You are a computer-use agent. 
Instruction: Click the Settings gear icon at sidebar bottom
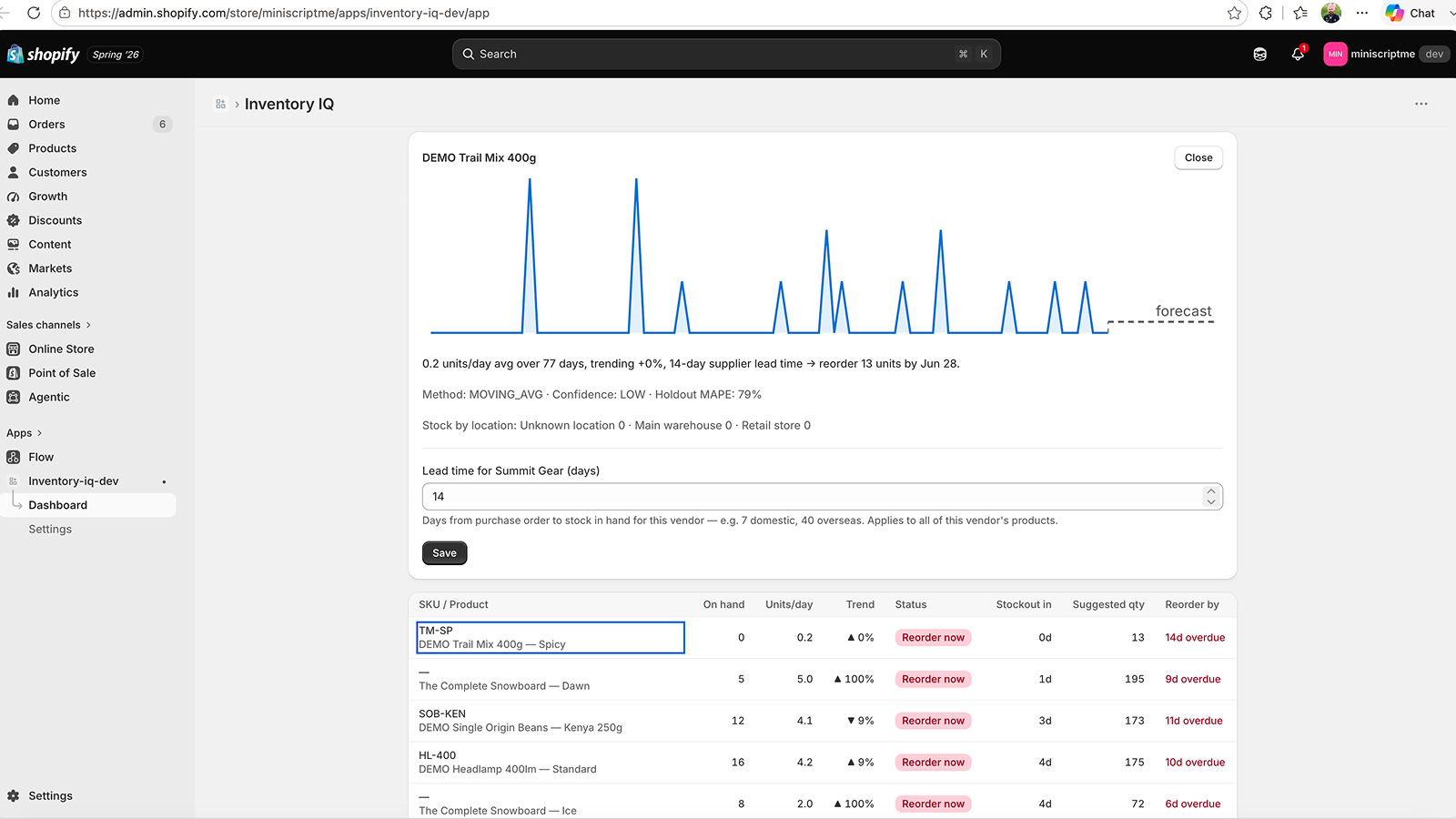[14, 796]
